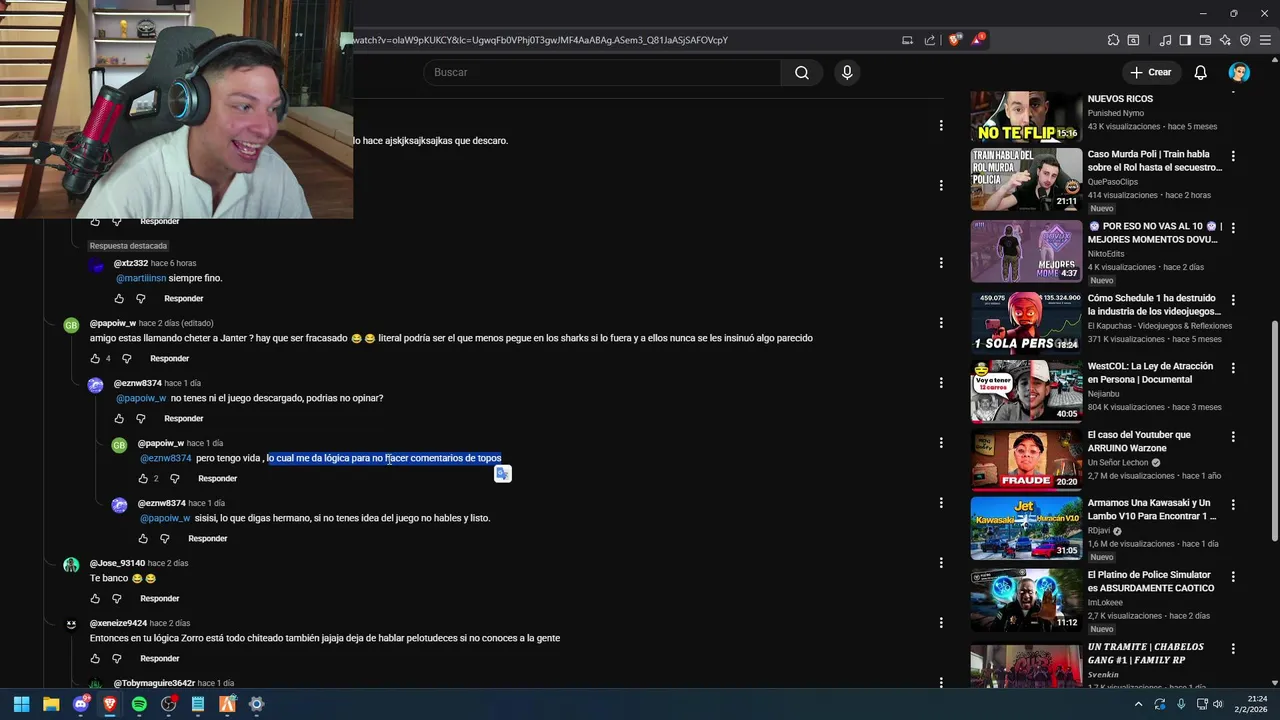The height and width of the screenshot is (720, 1280).
Task: Like the 'no tenes ni el juego descargado' reply
Action: (119, 418)
